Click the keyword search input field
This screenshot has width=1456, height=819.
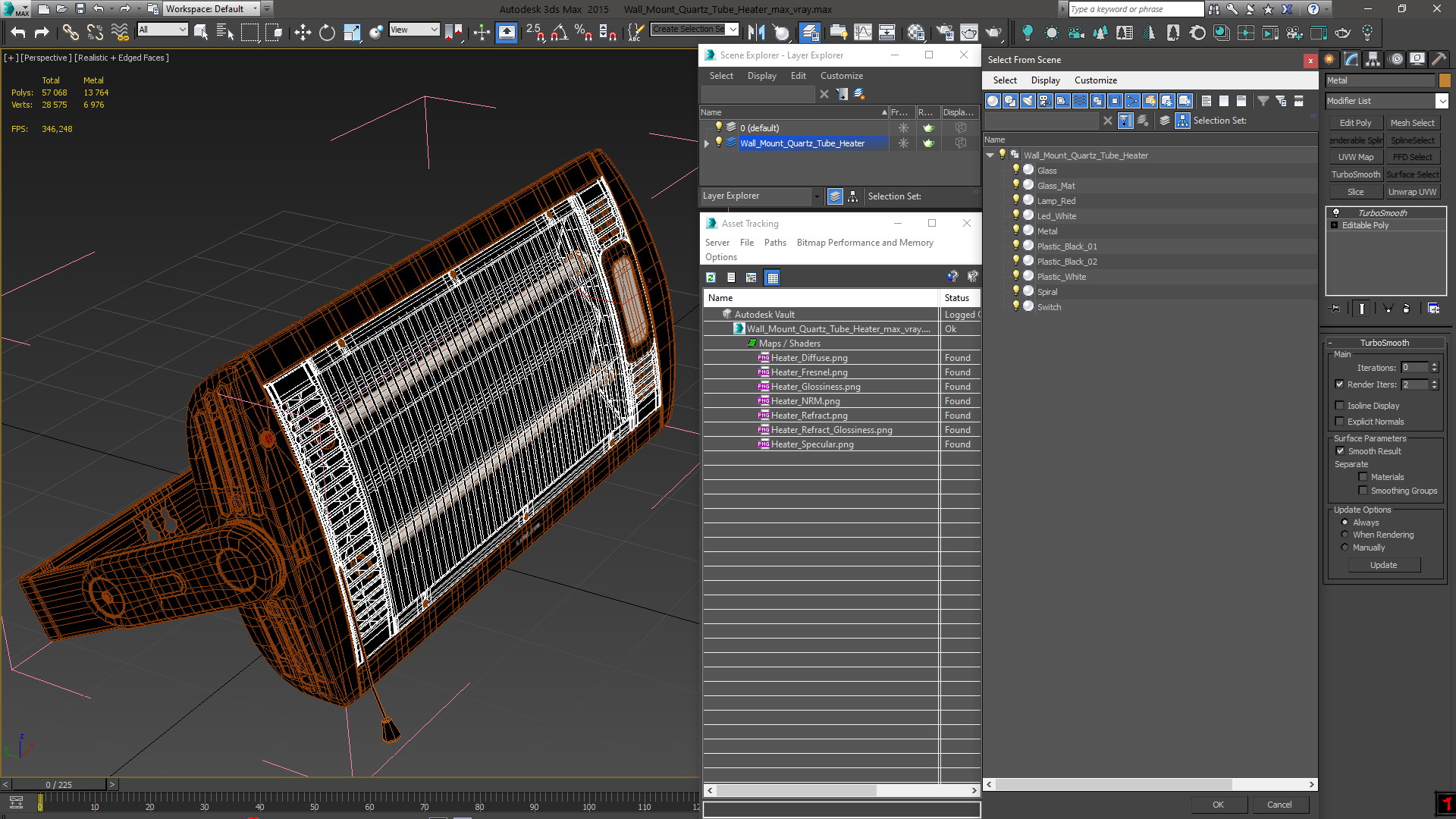tap(1135, 9)
